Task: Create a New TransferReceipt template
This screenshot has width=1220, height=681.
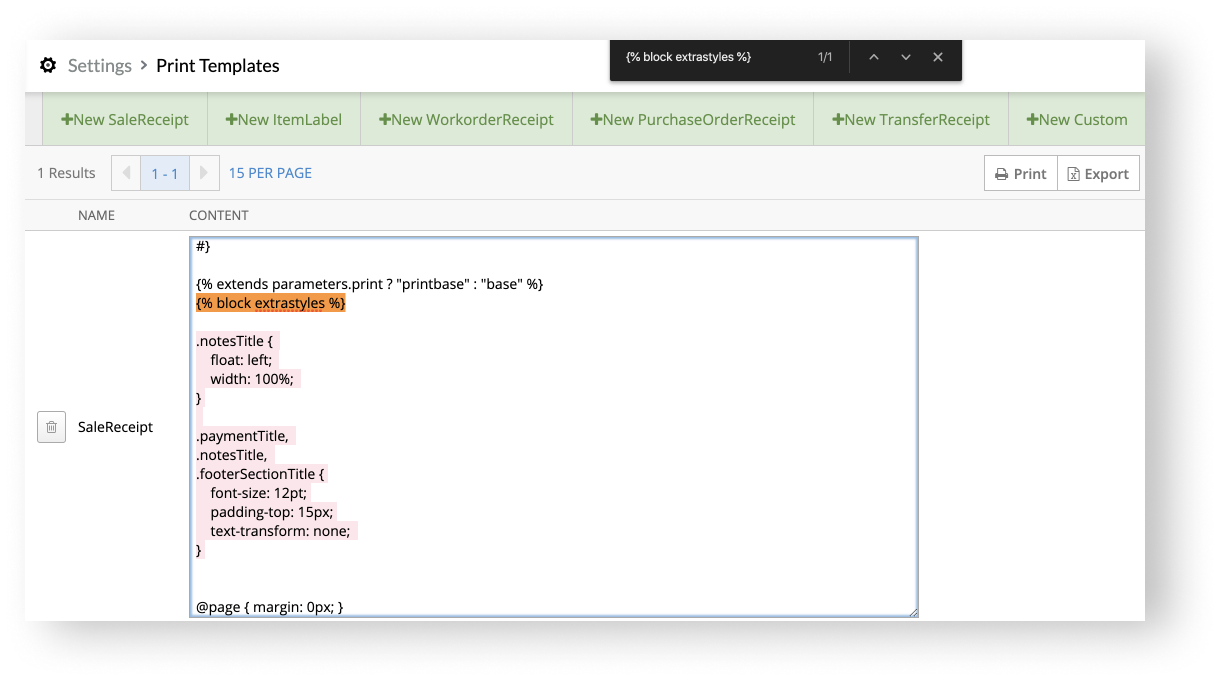Action: (x=911, y=119)
